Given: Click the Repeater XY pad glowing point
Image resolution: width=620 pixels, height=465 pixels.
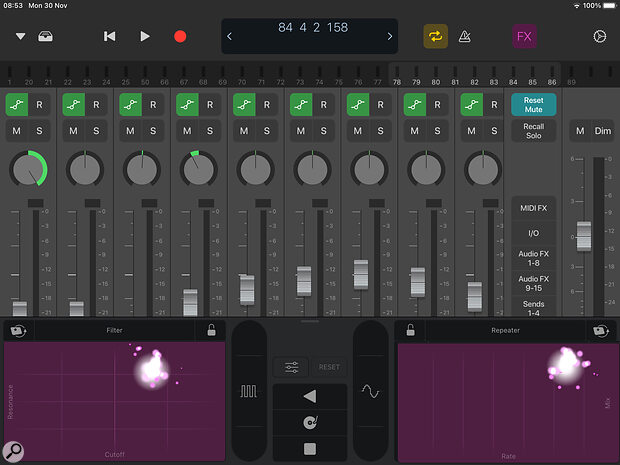Looking at the screenshot, I should 566,365.
